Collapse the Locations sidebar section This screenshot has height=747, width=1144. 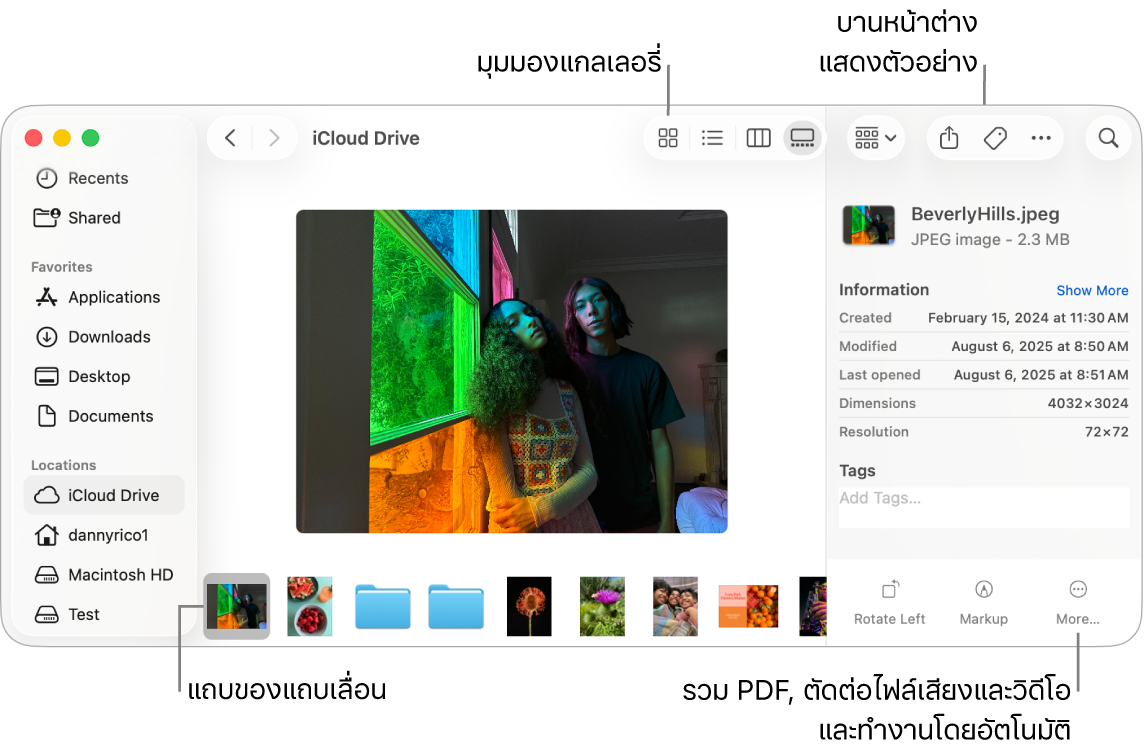point(63,464)
